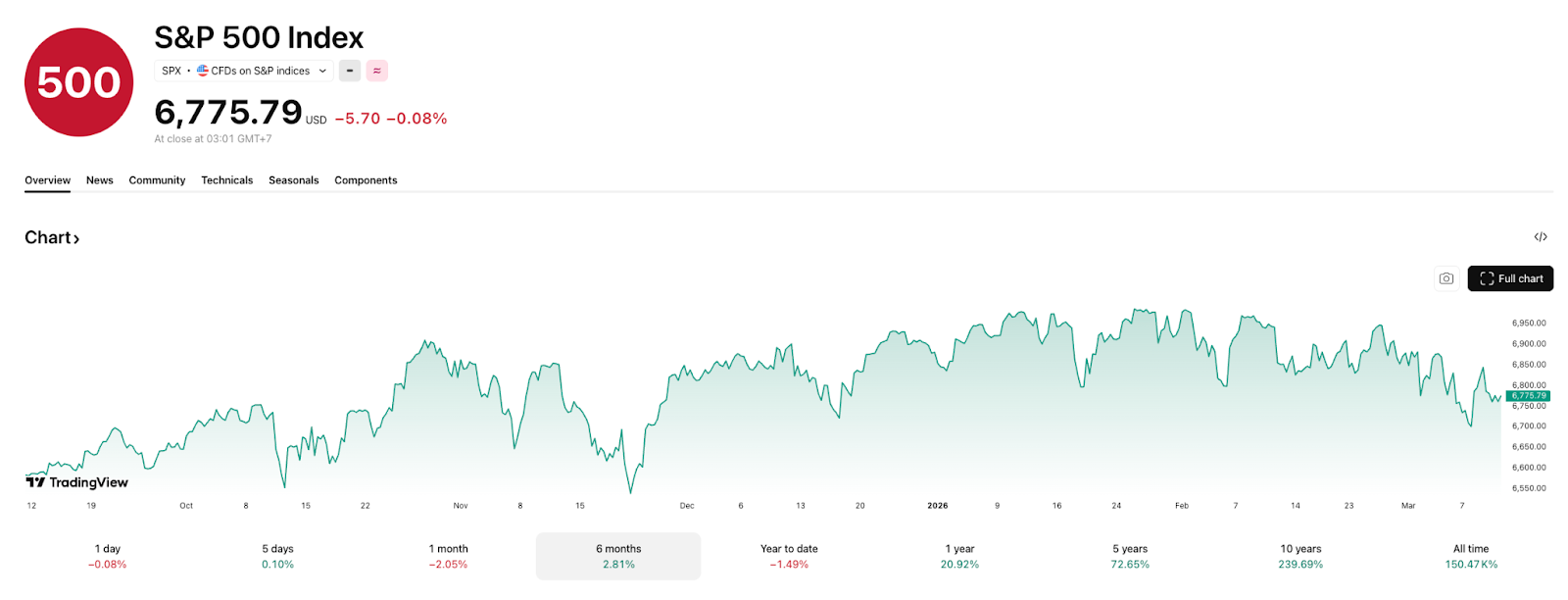Expand the Chart section heading arrow
Screen dimensions: 1568x600
[75, 238]
